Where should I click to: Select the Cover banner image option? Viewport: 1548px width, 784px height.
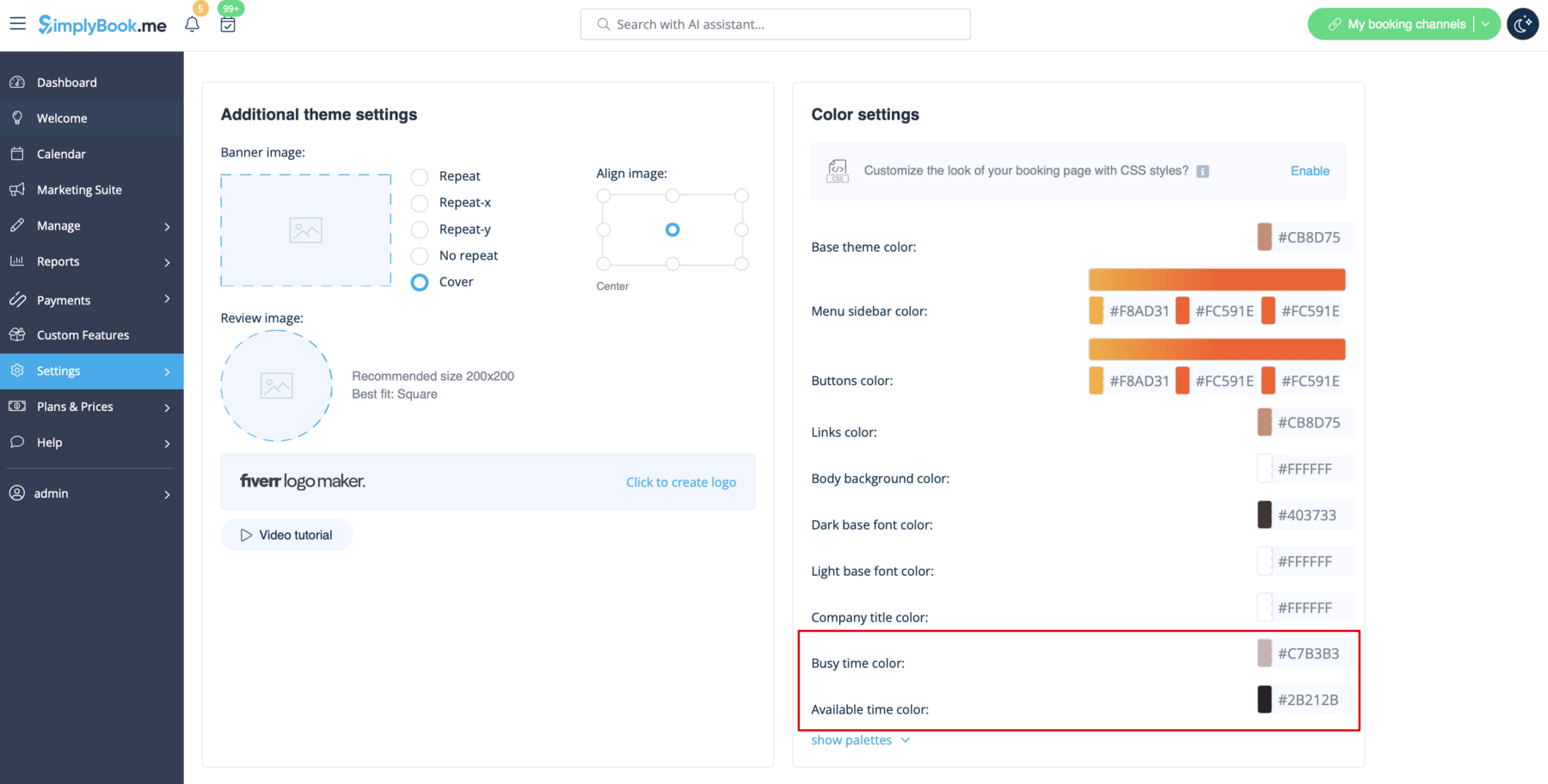(x=419, y=282)
